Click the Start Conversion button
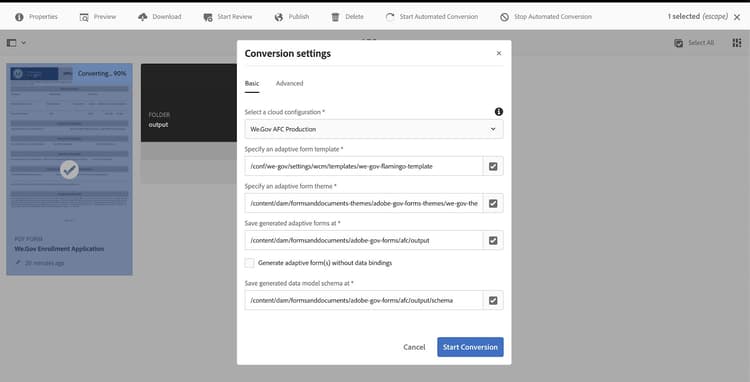The height and width of the screenshot is (382, 750). coord(470,347)
